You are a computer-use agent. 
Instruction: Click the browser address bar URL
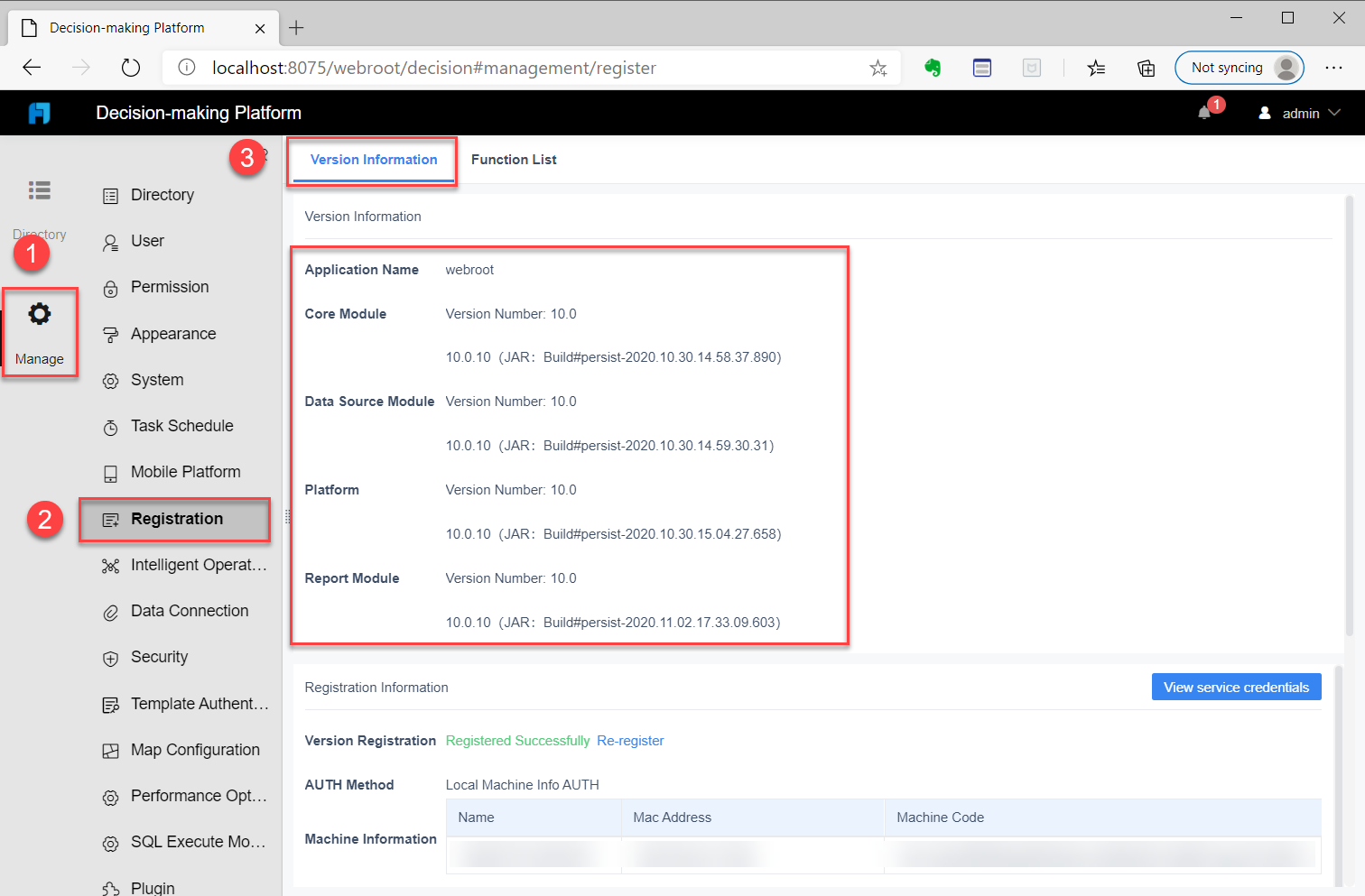434,68
